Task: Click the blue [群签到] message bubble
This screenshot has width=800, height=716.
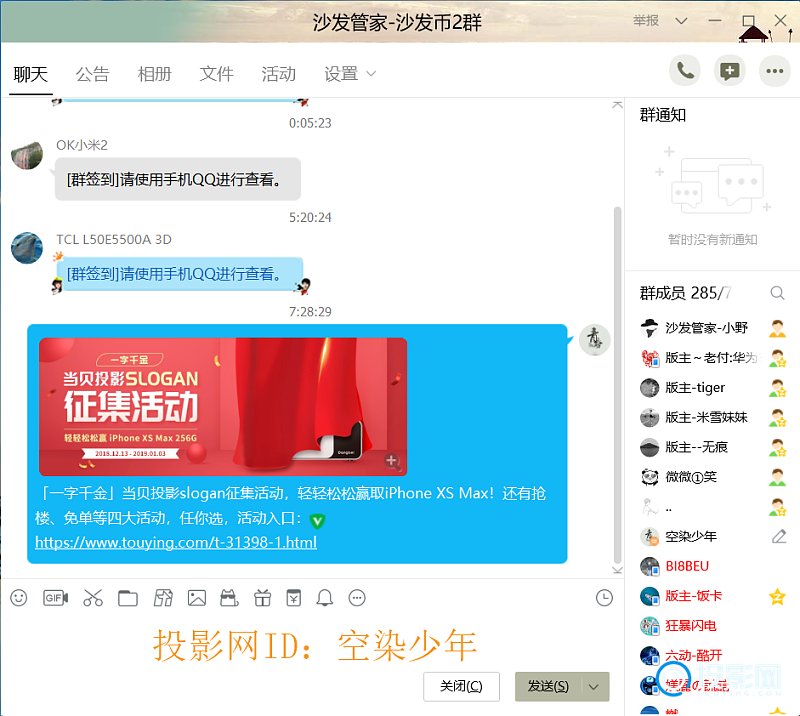Action: click(x=180, y=274)
